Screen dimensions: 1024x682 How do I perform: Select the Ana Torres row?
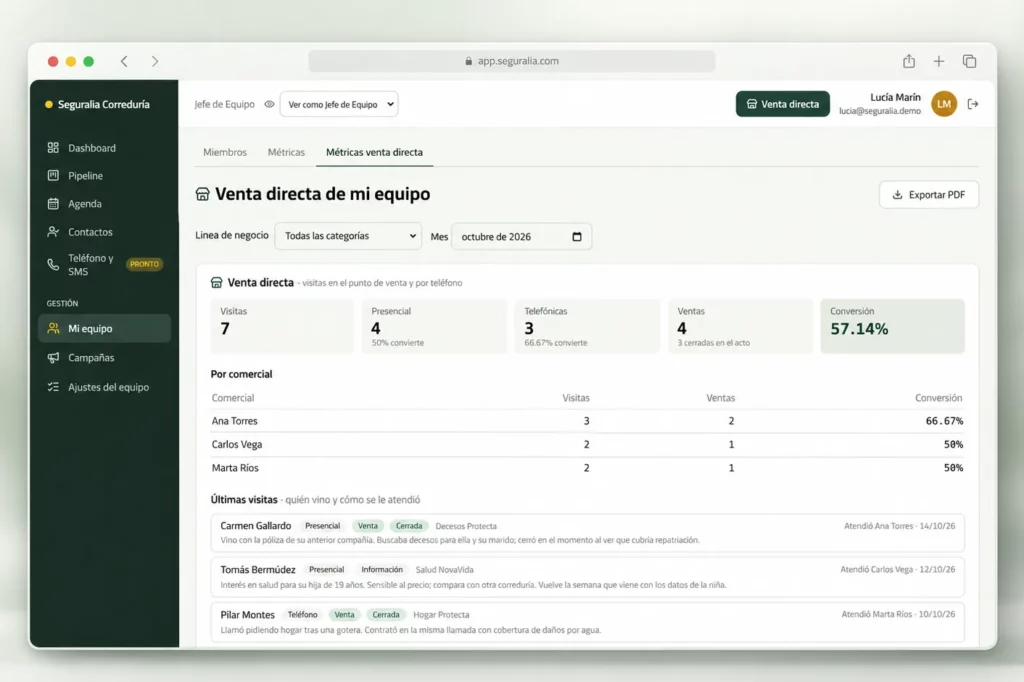point(587,421)
